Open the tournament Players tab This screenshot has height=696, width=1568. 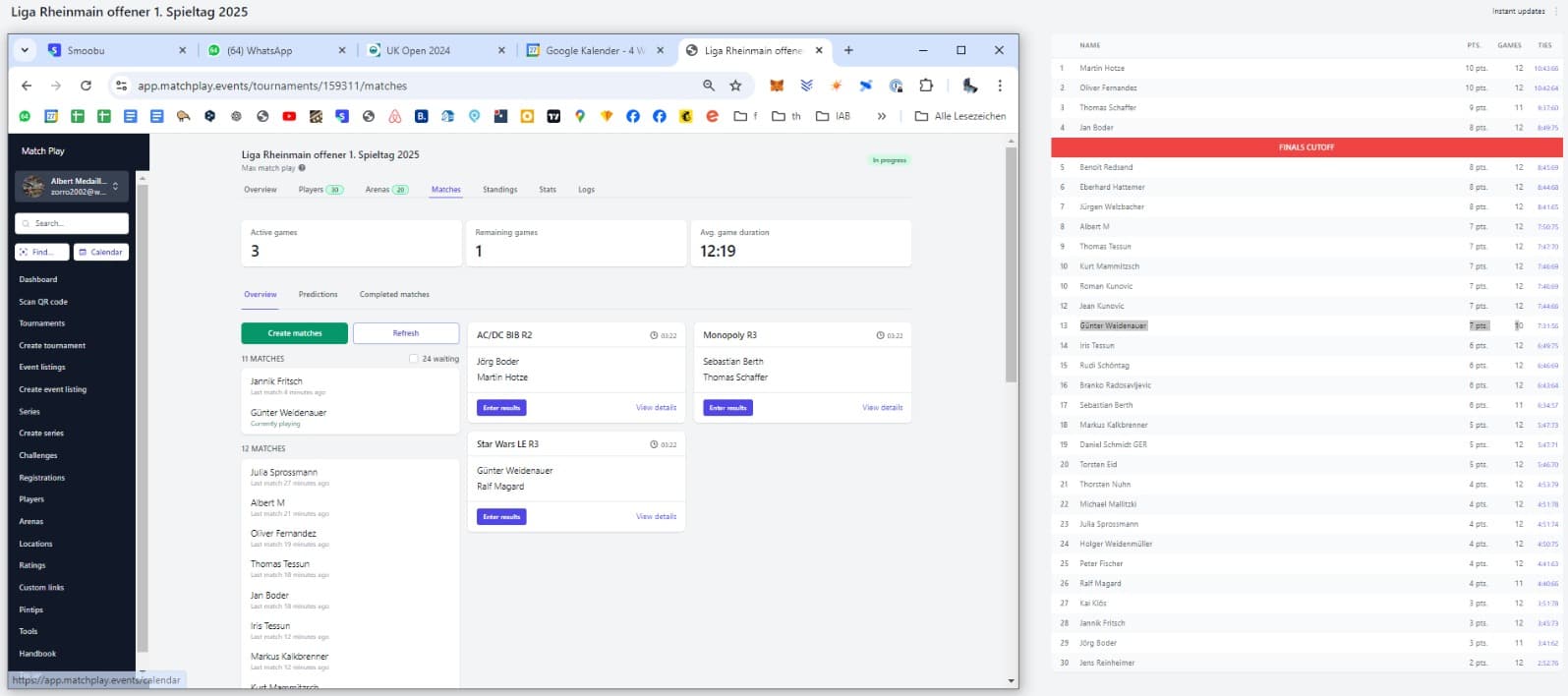point(320,190)
